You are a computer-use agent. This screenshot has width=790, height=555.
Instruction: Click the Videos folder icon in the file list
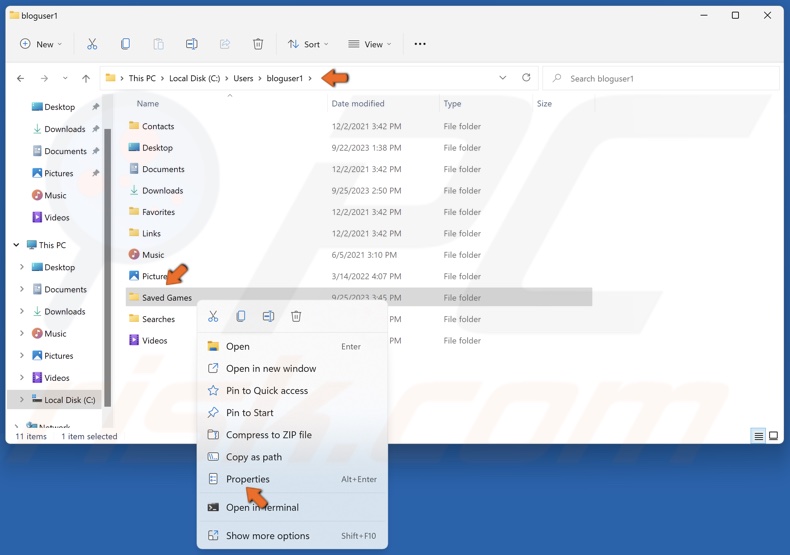(x=134, y=340)
